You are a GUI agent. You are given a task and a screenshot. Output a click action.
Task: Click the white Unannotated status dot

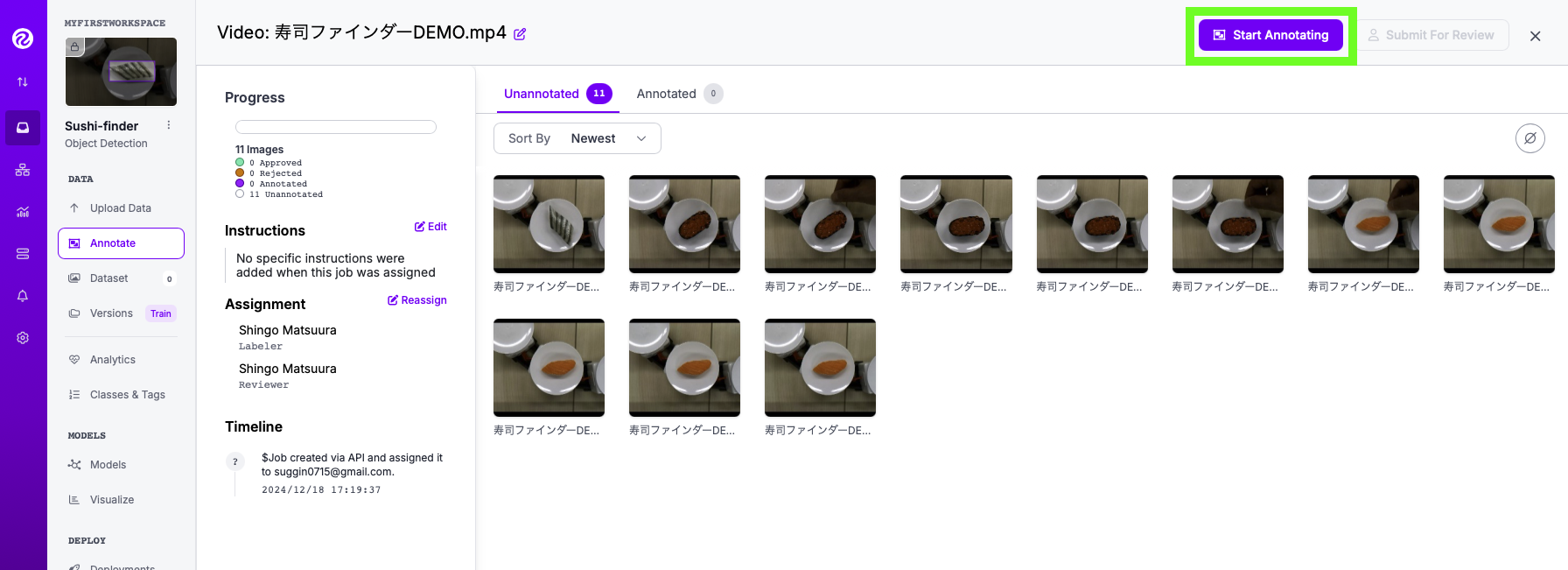(240, 194)
